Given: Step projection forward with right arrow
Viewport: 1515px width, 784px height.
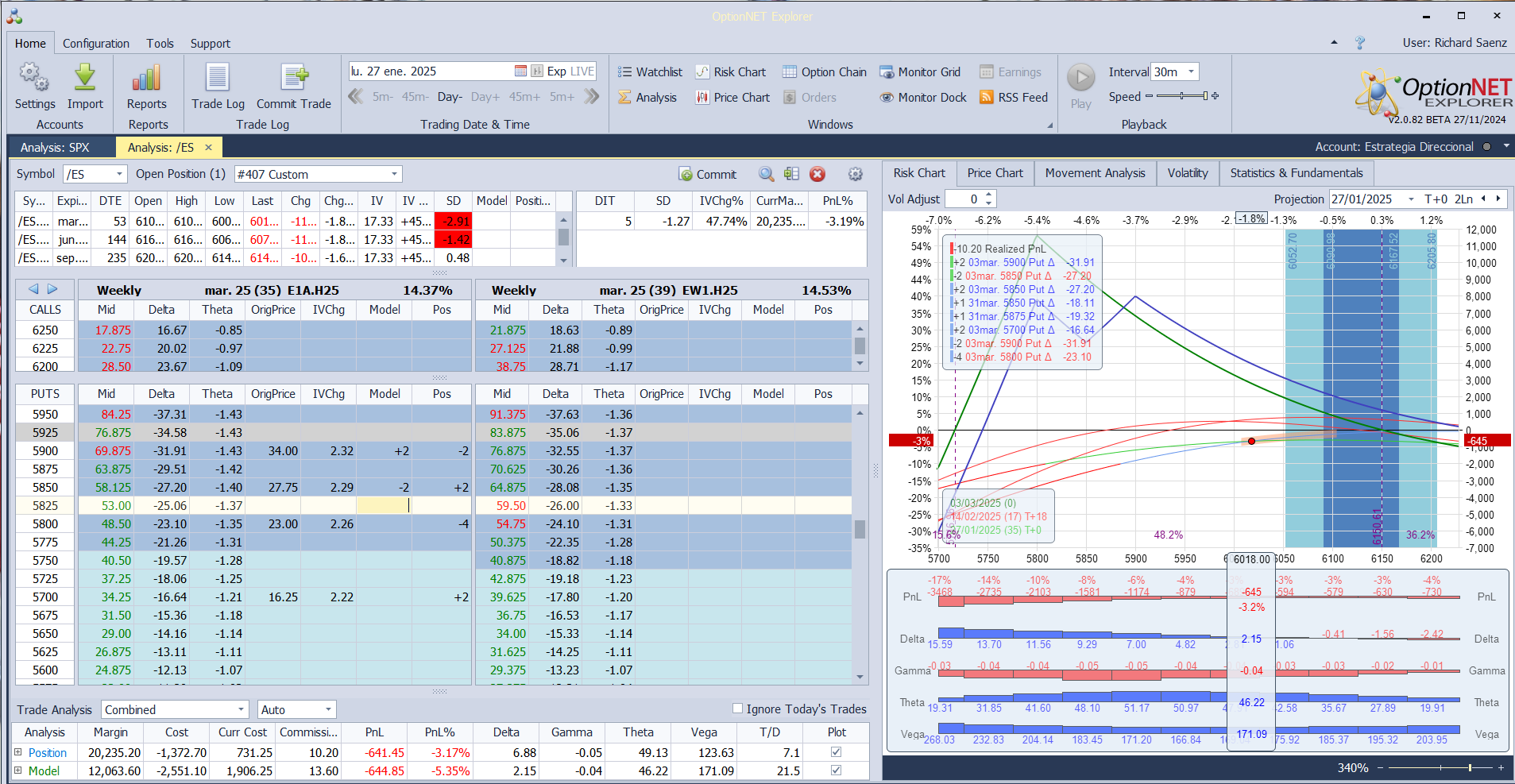Looking at the screenshot, I should [x=1498, y=199].
